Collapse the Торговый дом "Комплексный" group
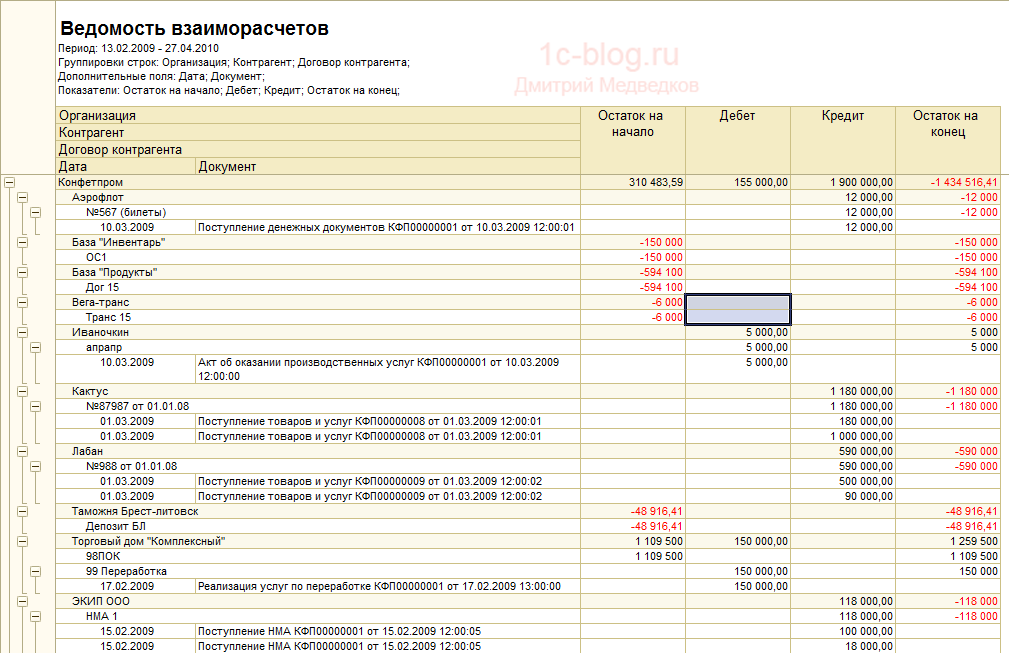The width and height of the screenshot is (1009, 653). (23, 541)
